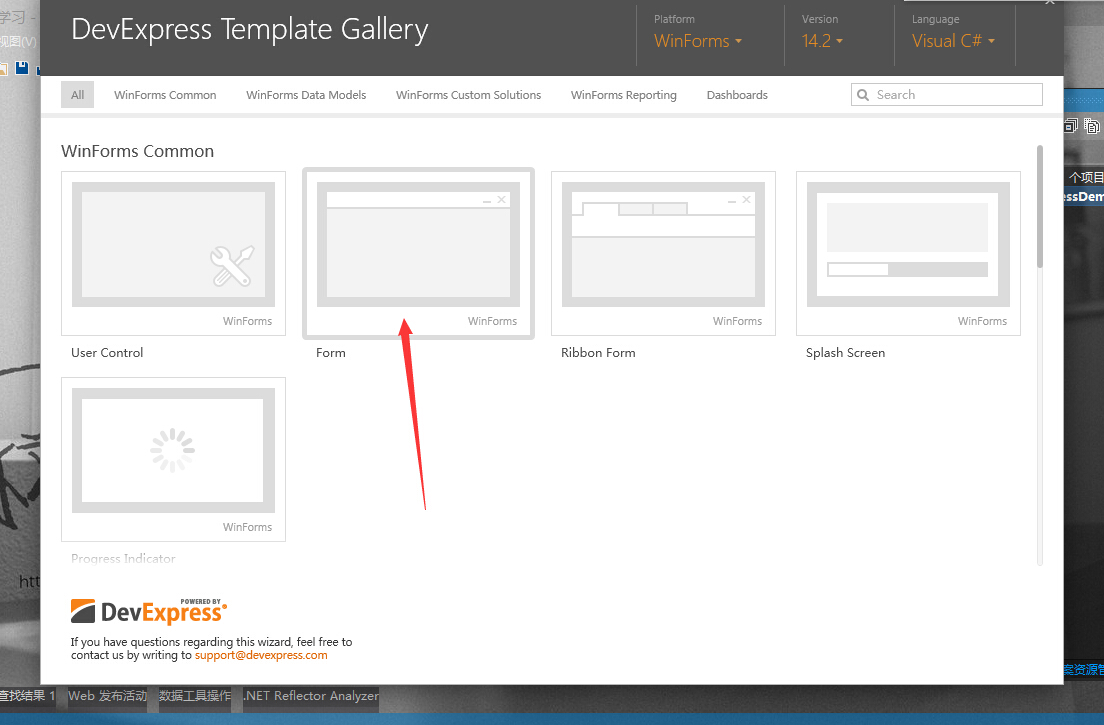Click the "Splash Screen" template label

846,353
